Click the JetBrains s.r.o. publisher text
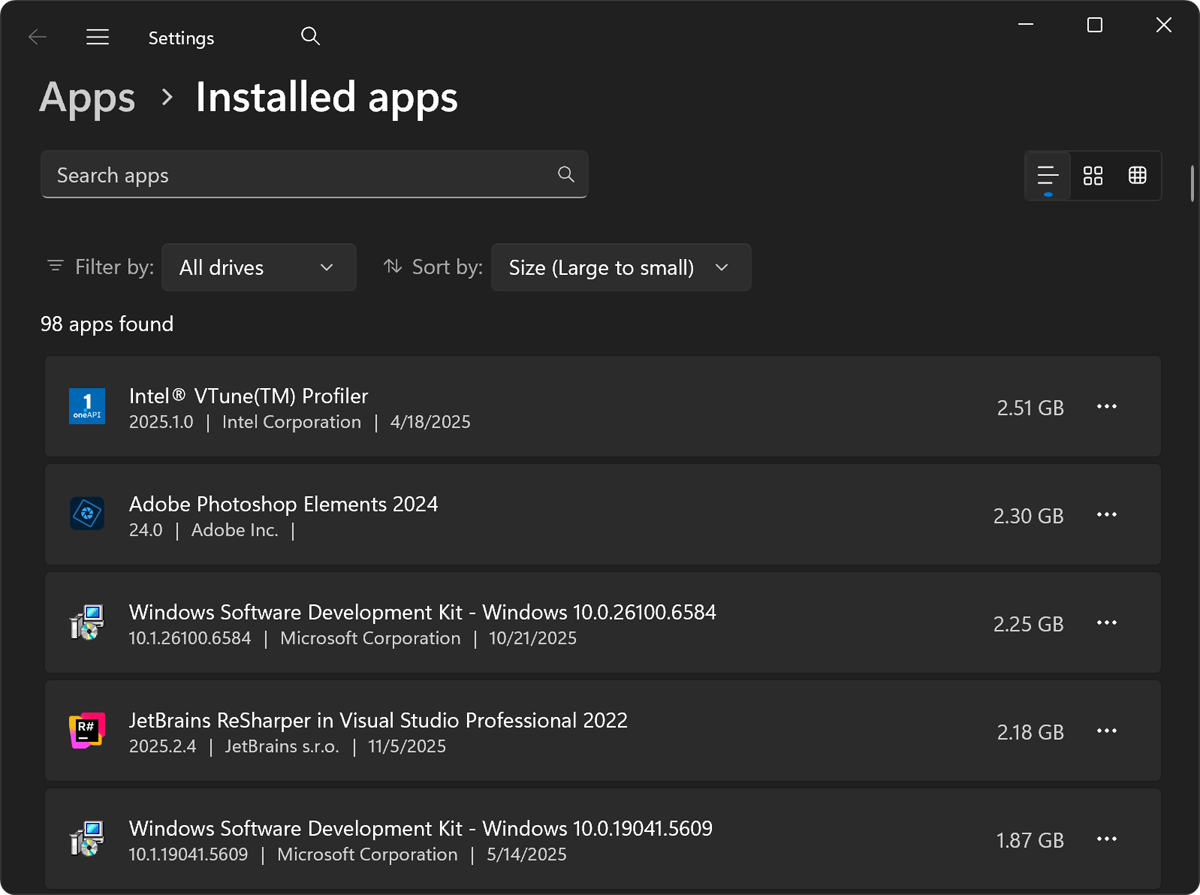Screen dimensions: 1200x895 (282, 746)
